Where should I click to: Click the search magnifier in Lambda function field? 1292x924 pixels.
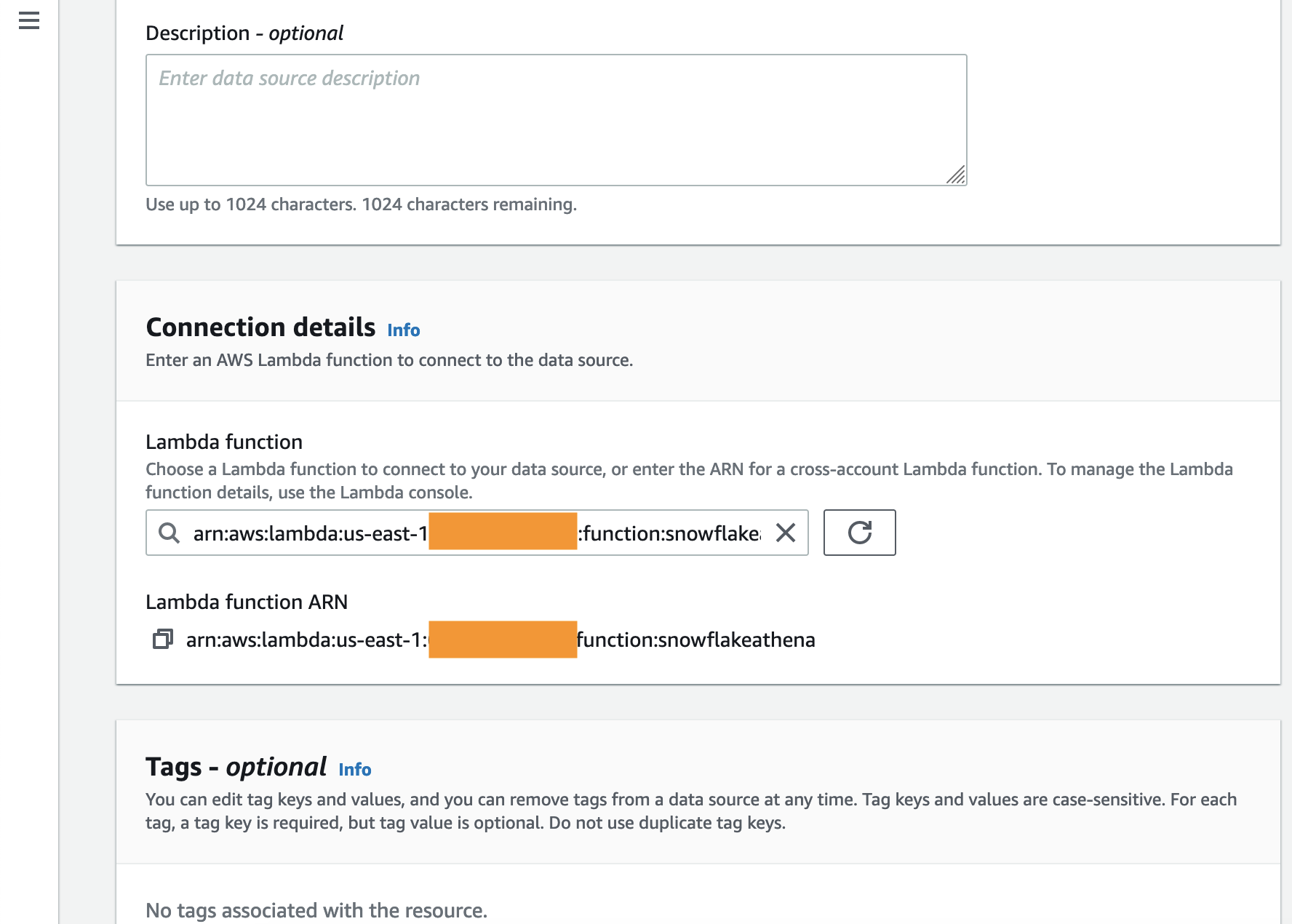pos(169,533)
